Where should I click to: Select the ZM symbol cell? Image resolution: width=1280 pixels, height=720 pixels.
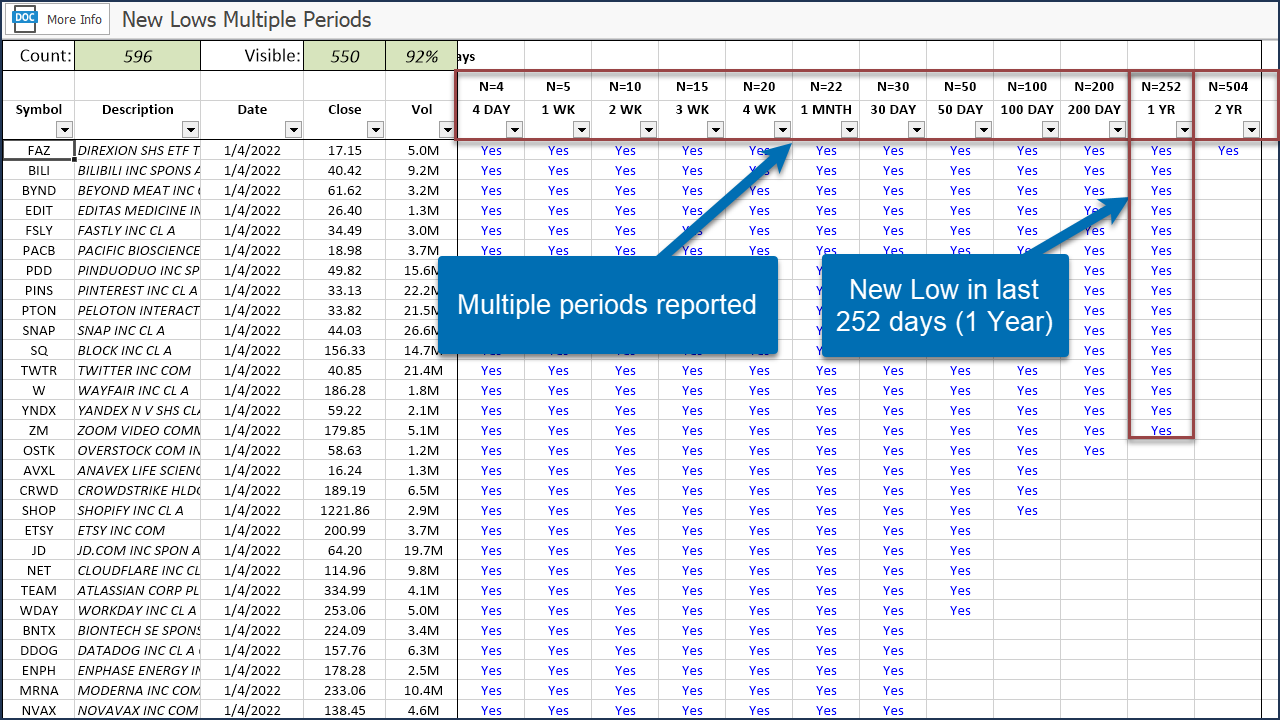point(39,430)
